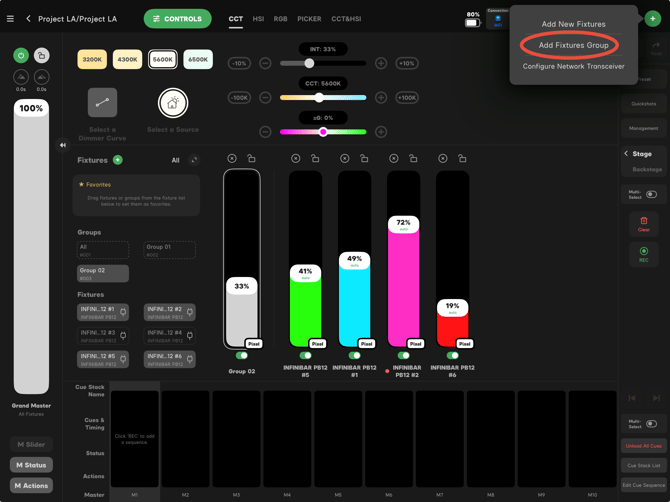This screenshot has width=670, height=502.
Task: Choose Configure Network Transceiver
Action: (x=573, y=66)
